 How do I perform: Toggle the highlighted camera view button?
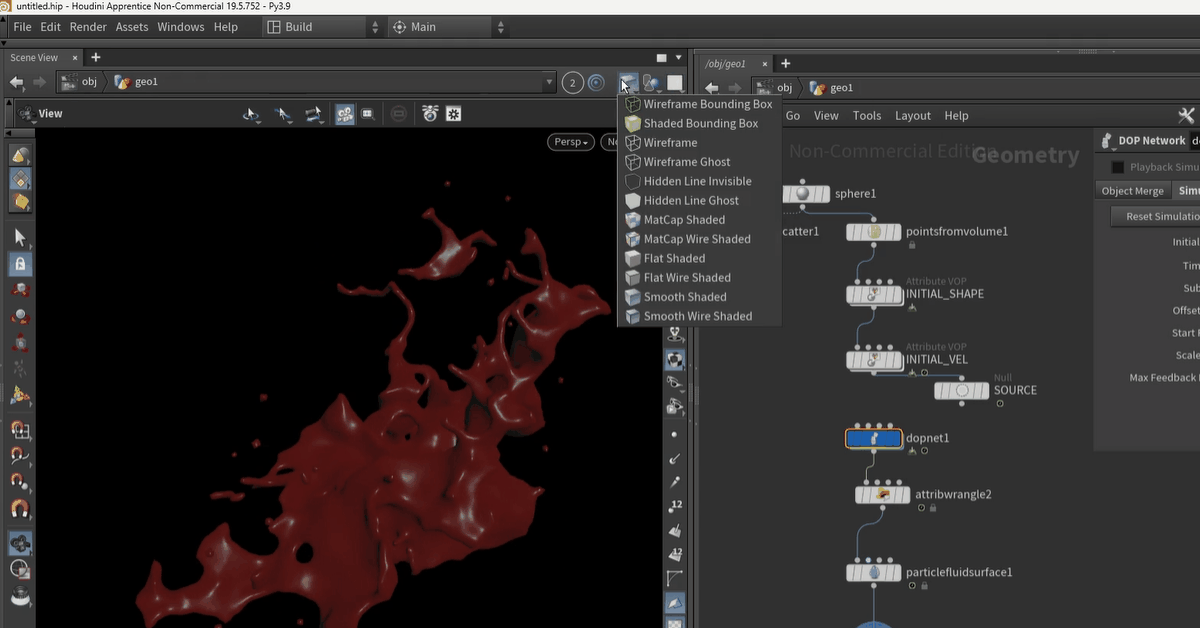(344, 114)
